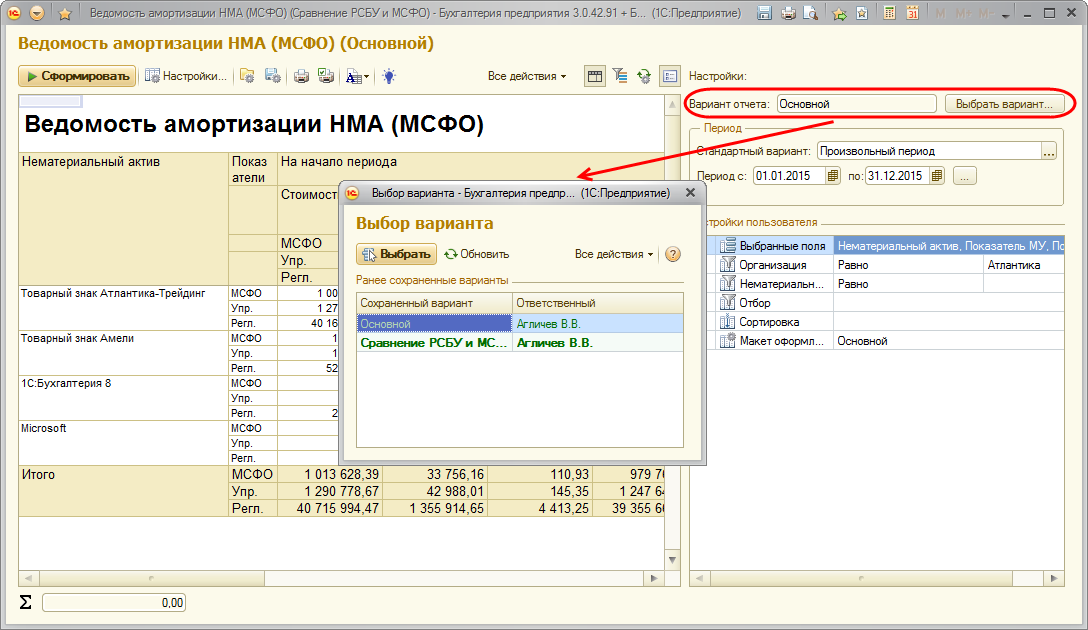This screenshot has height=630, width=1088.
Task: Toggle the settings panel visibility icon
Action: tap(669, 76)
